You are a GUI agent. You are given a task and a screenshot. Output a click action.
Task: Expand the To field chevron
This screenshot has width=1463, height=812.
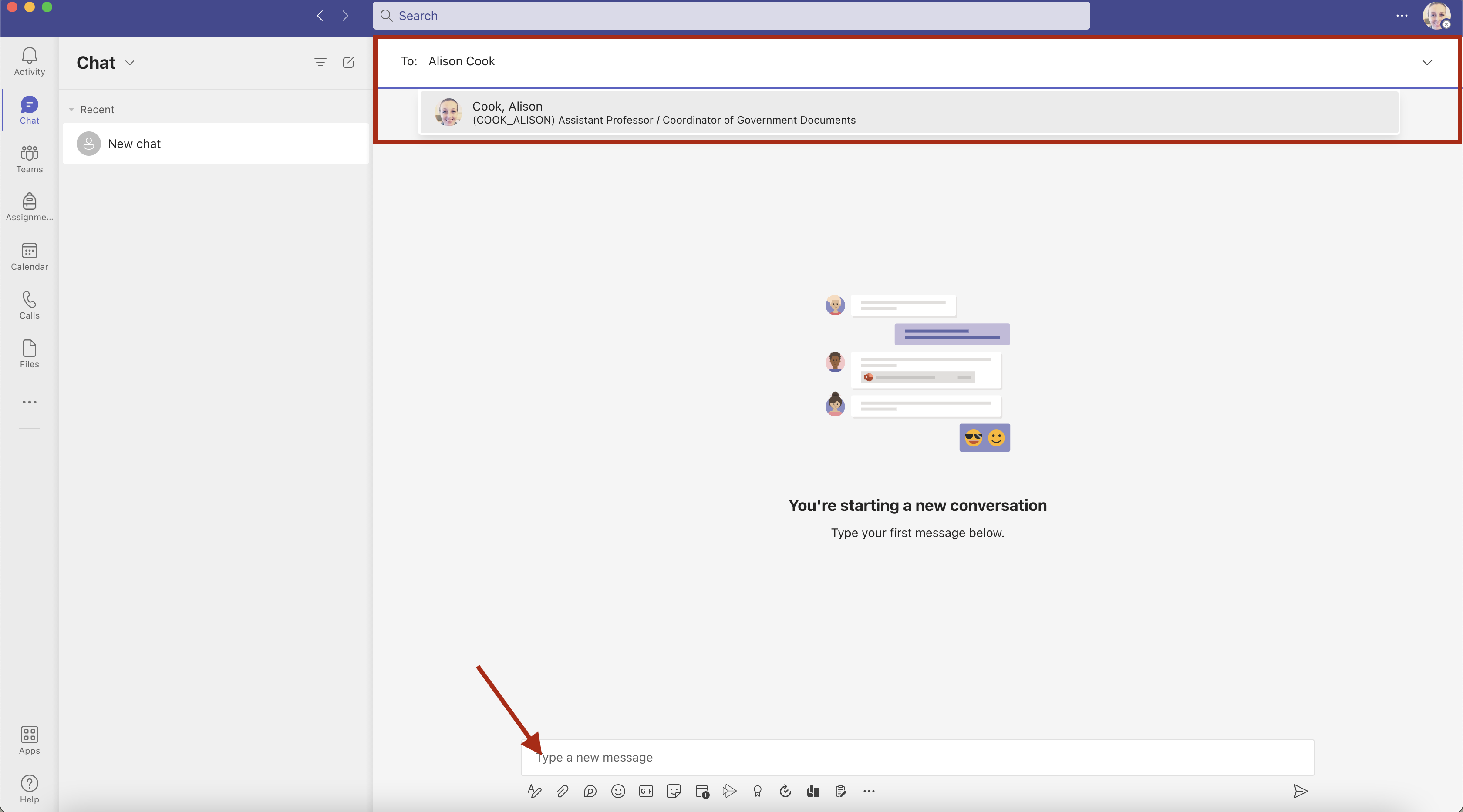point(1427,62)
